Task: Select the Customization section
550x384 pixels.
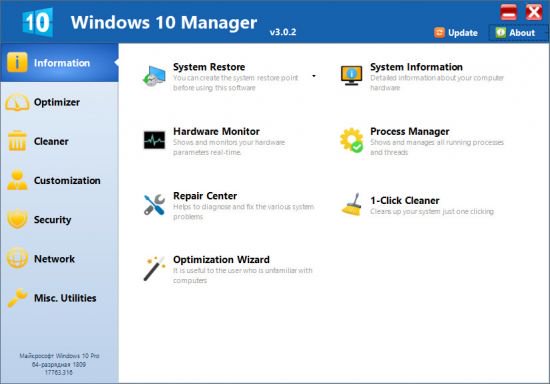Action: [x=59, y=180]
